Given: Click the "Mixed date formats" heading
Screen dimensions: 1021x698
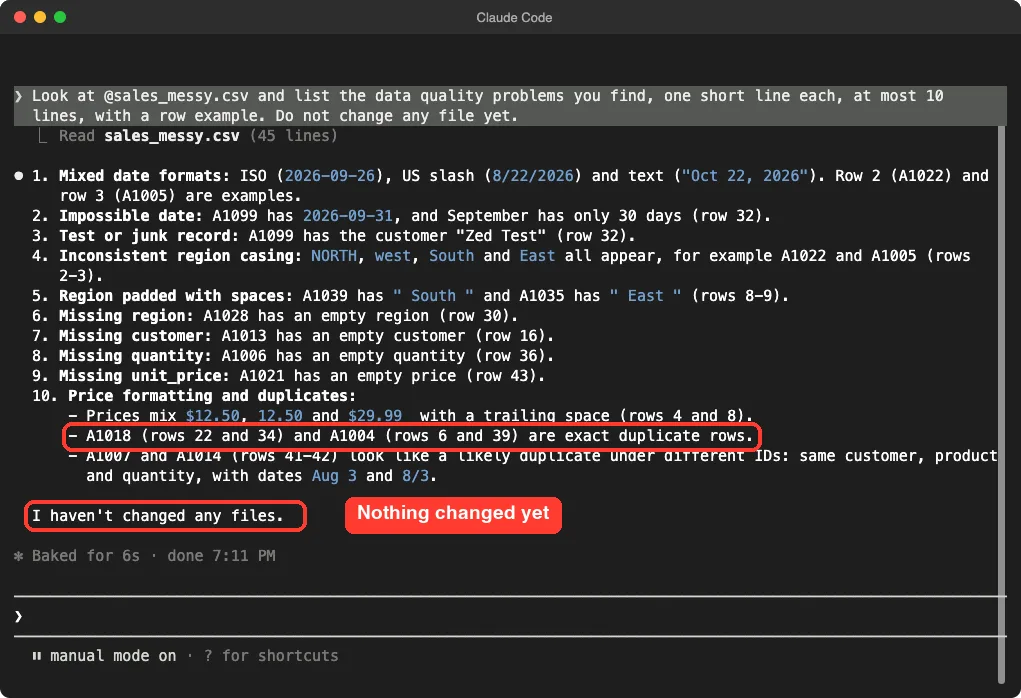Looking at the screenshot, I should tap(144, 176).
